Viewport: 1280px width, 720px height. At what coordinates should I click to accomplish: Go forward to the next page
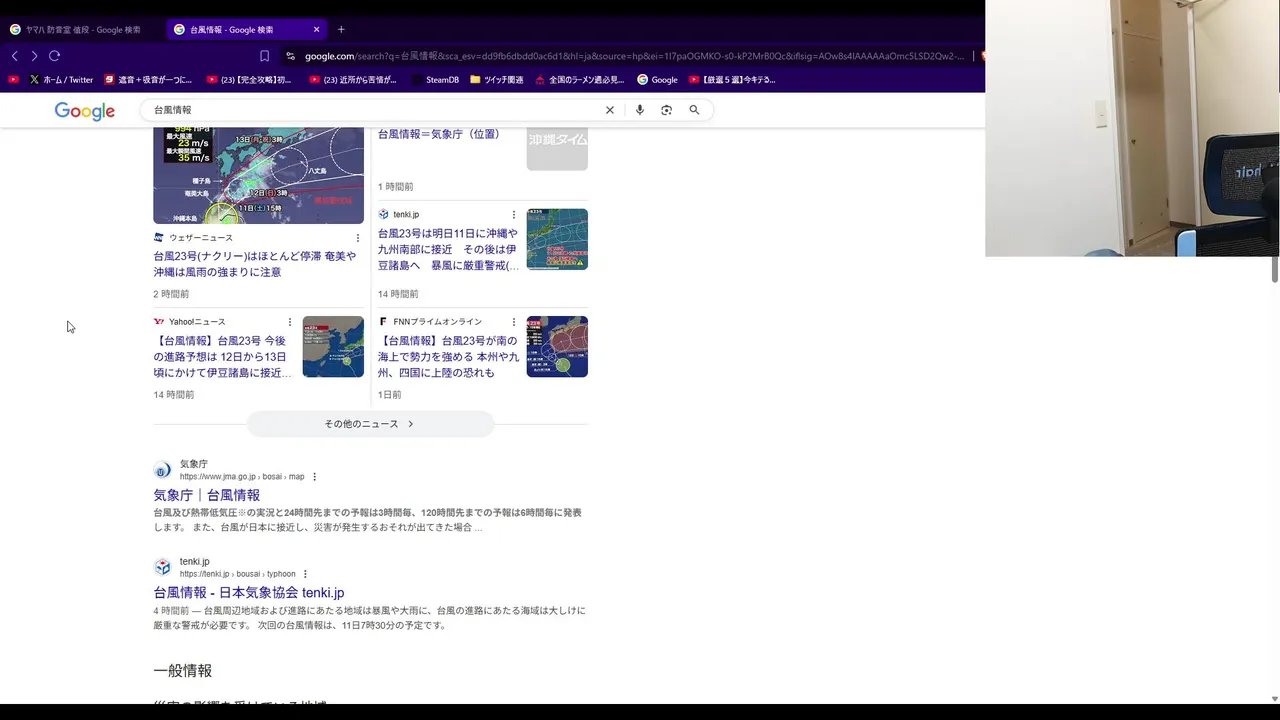click(x=34, y=56)
